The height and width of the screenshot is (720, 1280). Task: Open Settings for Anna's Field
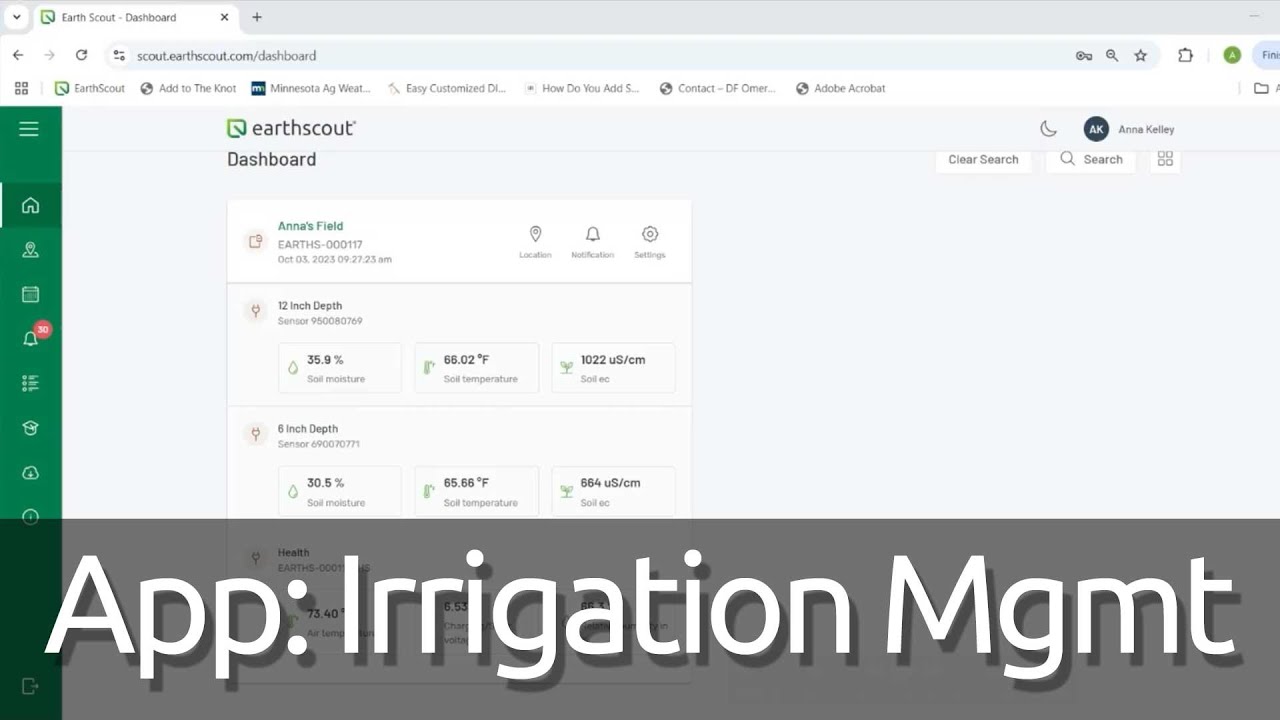pyautogui.click(x=649, y=240)
